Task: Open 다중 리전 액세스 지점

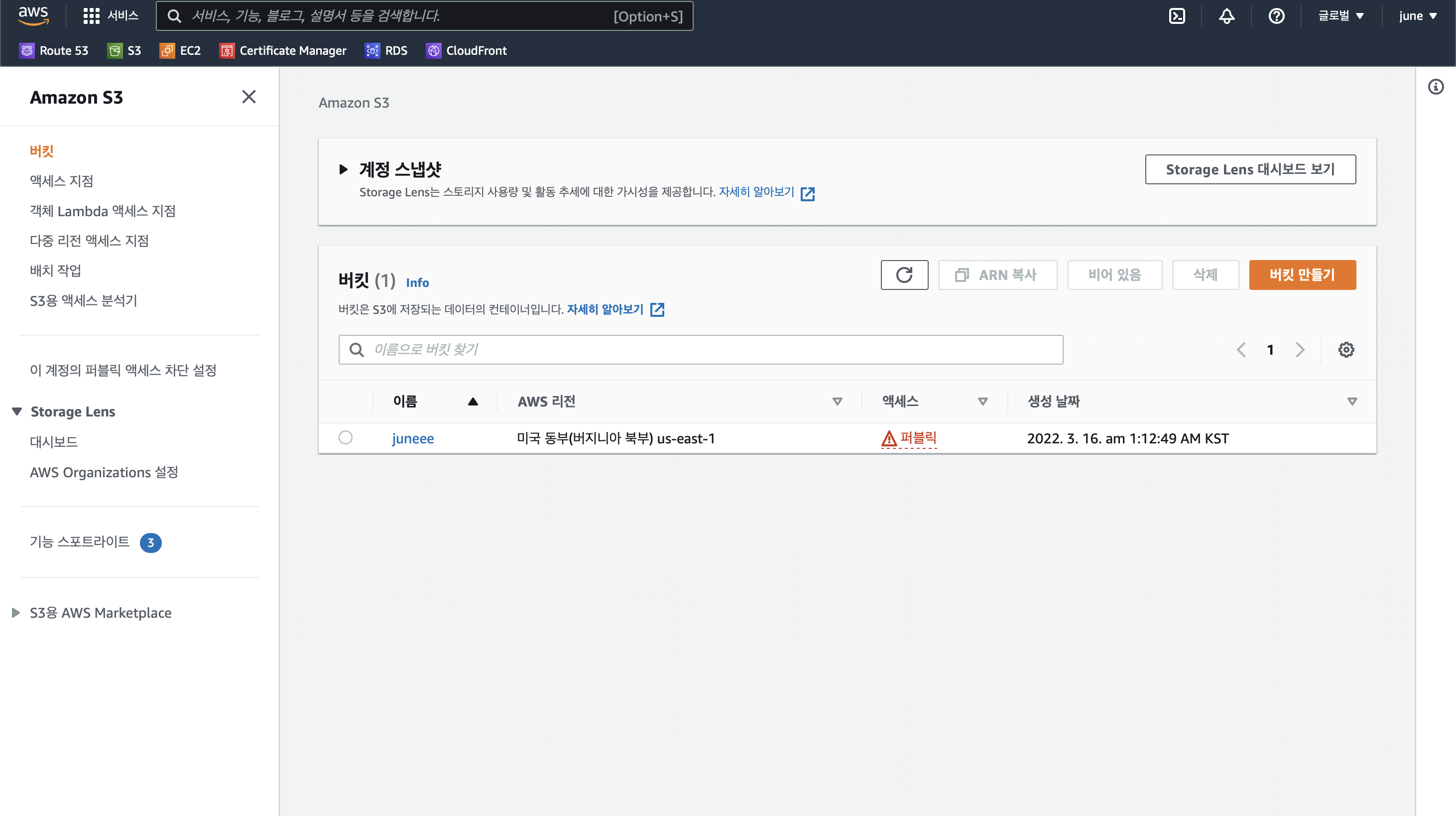Action: coord(89,241)
